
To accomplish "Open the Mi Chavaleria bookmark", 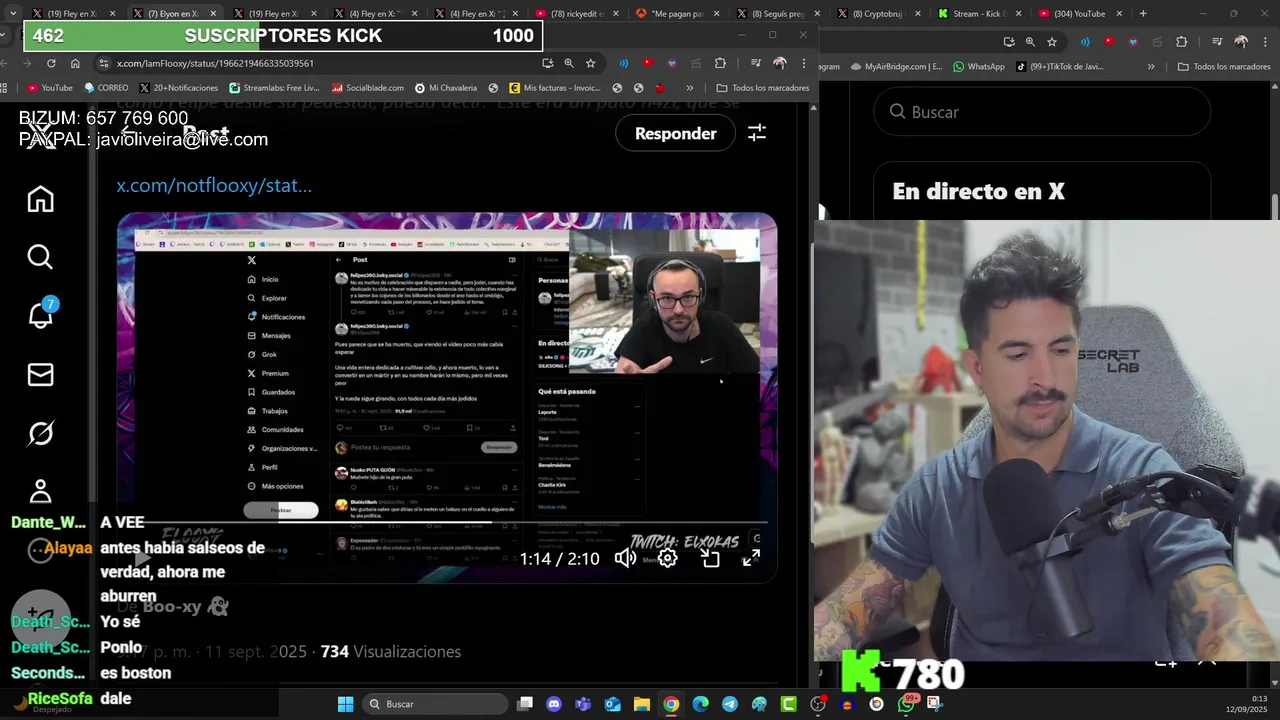I will pos(446,88).
